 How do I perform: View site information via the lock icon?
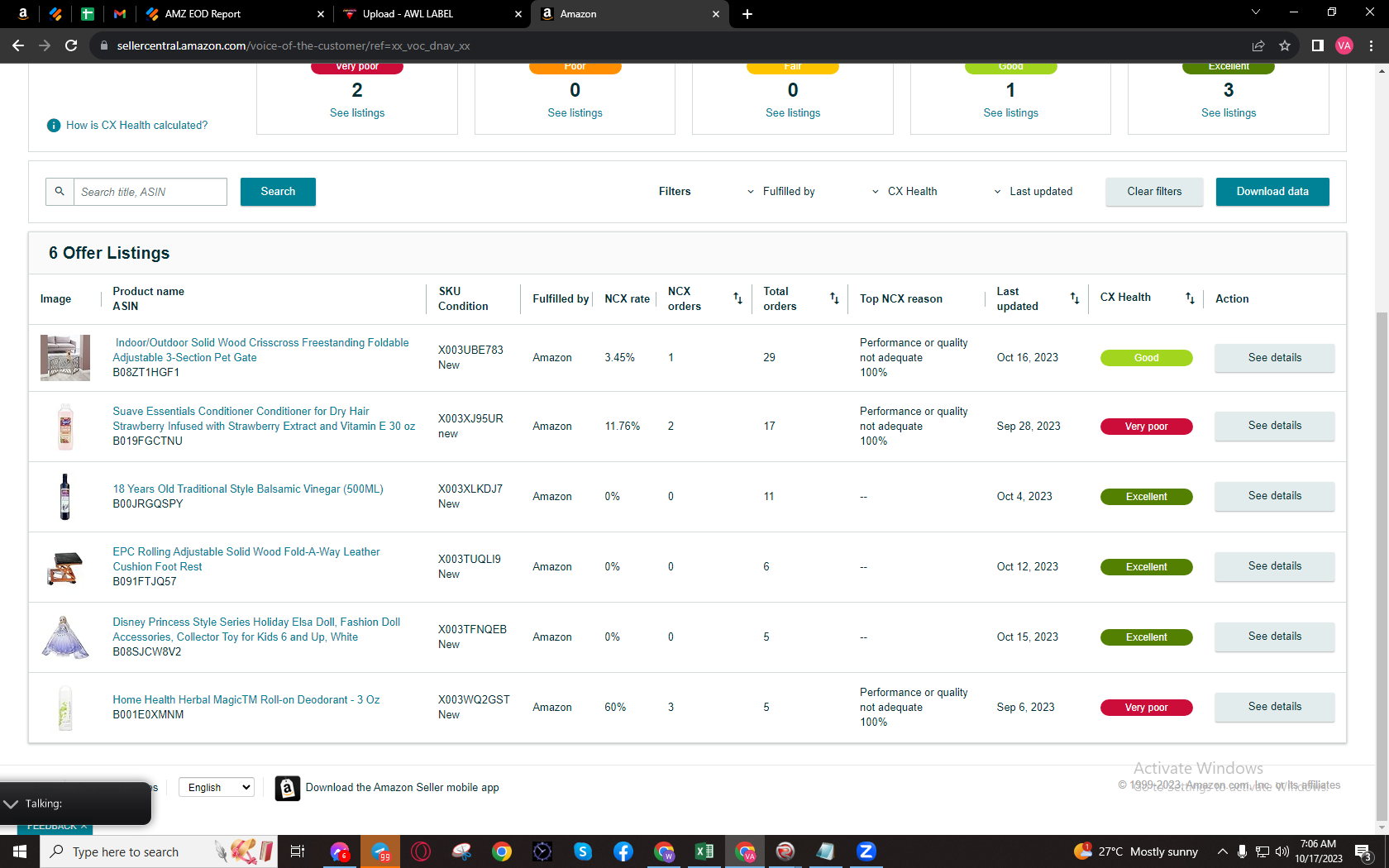point(104,45)
